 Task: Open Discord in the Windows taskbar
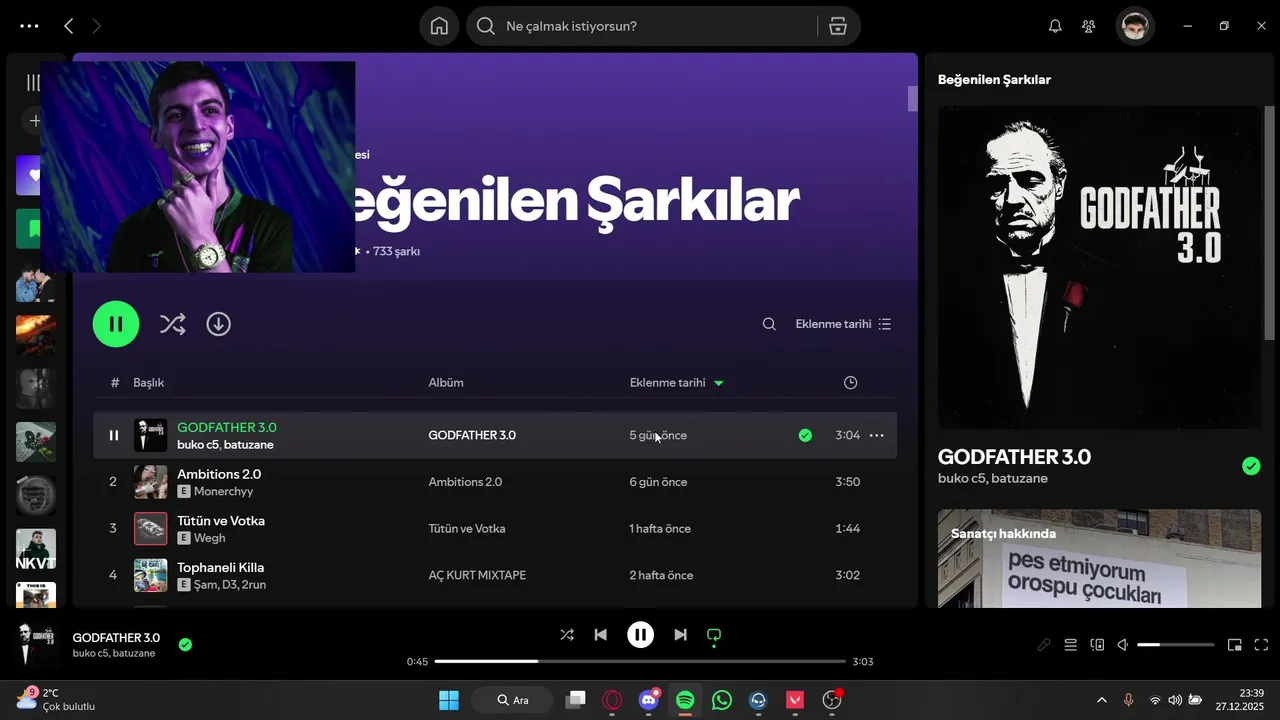[649, 700]
